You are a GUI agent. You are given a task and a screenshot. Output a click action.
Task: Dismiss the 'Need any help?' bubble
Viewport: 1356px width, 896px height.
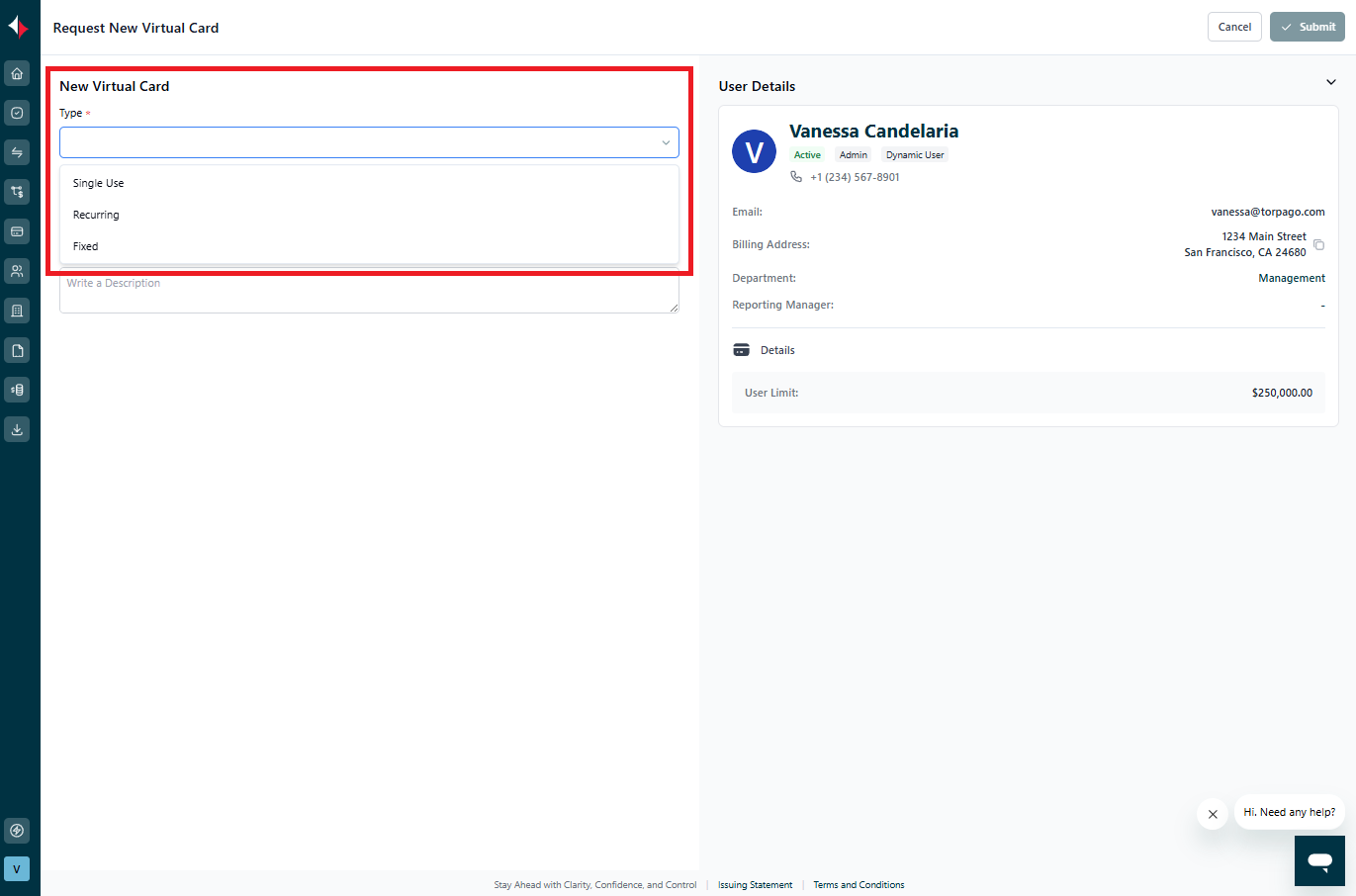click(1213, 814)
